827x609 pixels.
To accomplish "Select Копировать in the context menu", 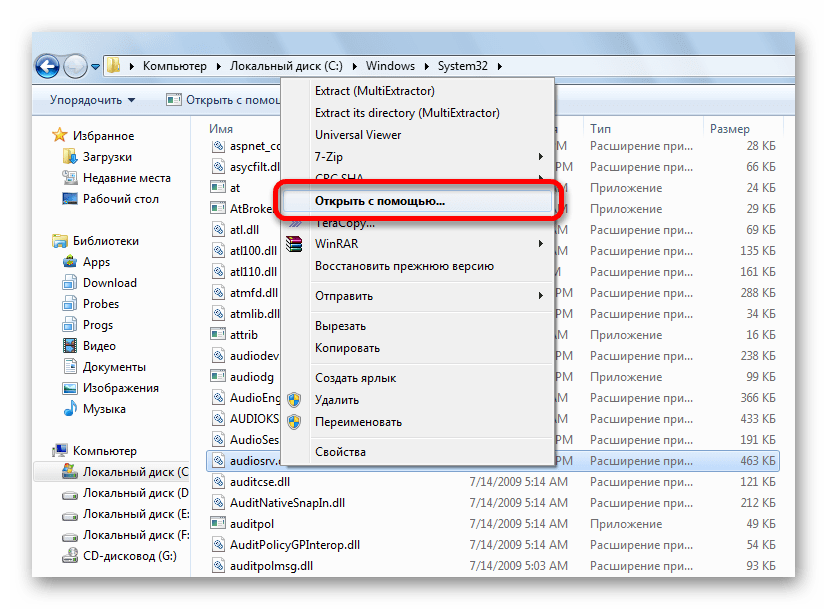I will pyautogui.click(x=347, y=348).
